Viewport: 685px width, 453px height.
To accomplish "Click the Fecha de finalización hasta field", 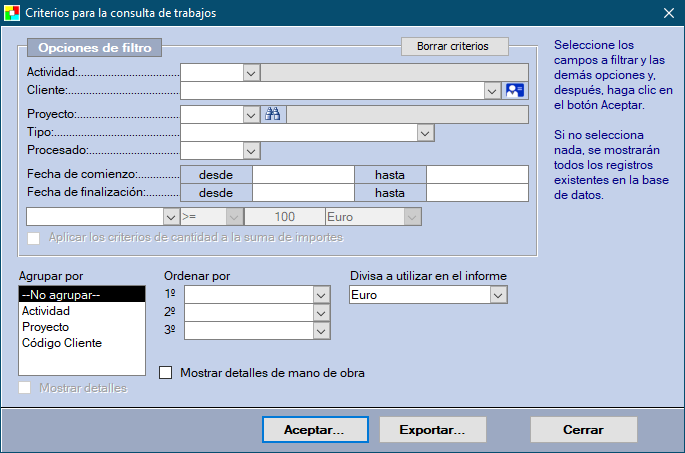I will (477, 193).
